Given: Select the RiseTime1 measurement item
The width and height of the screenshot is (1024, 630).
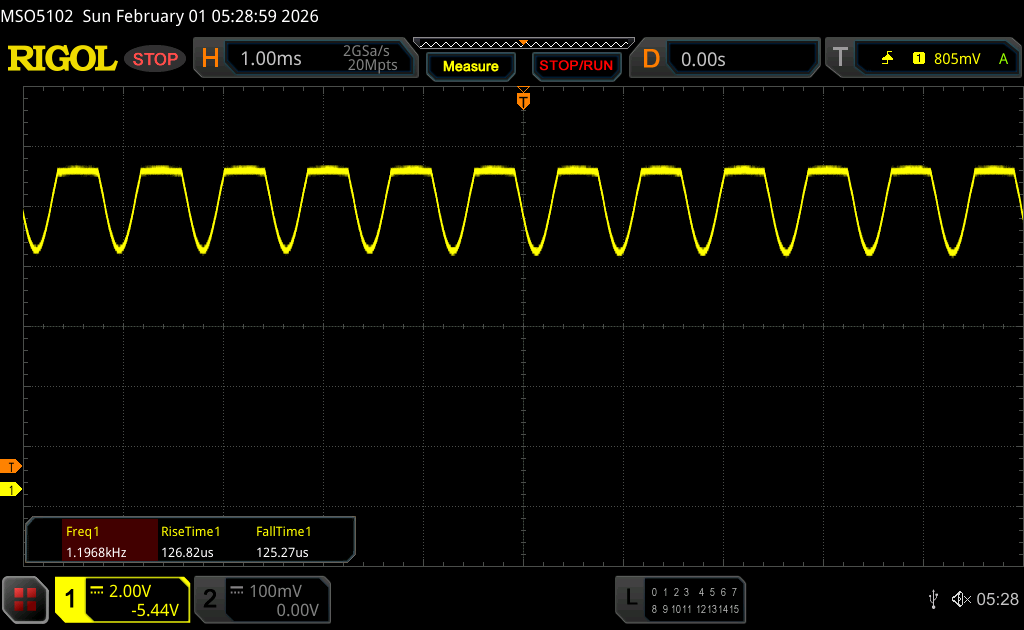Looking at the screenshot, I should pyautogui.click(x=190, y=541).
